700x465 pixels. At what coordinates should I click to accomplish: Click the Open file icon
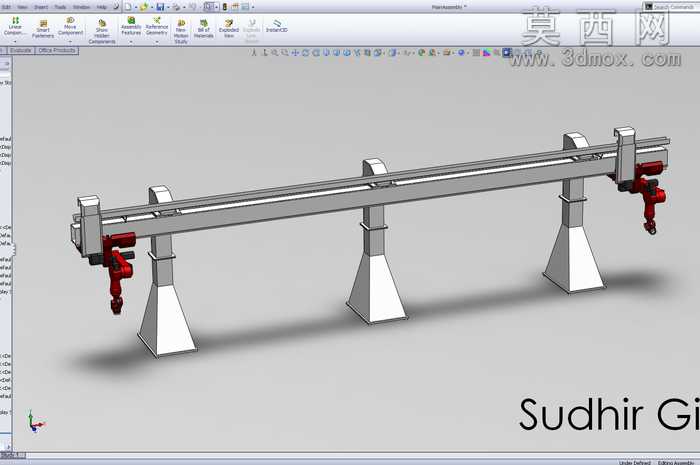(144, 7)
